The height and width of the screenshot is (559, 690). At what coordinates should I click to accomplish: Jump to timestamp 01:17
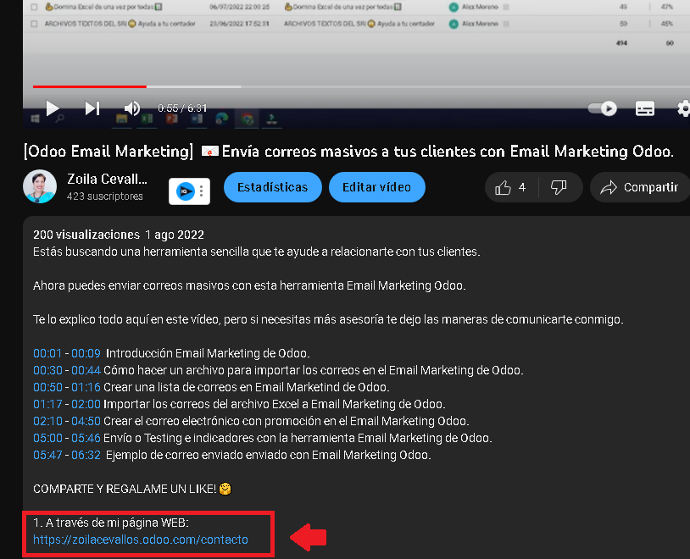[x=48, y=404]
